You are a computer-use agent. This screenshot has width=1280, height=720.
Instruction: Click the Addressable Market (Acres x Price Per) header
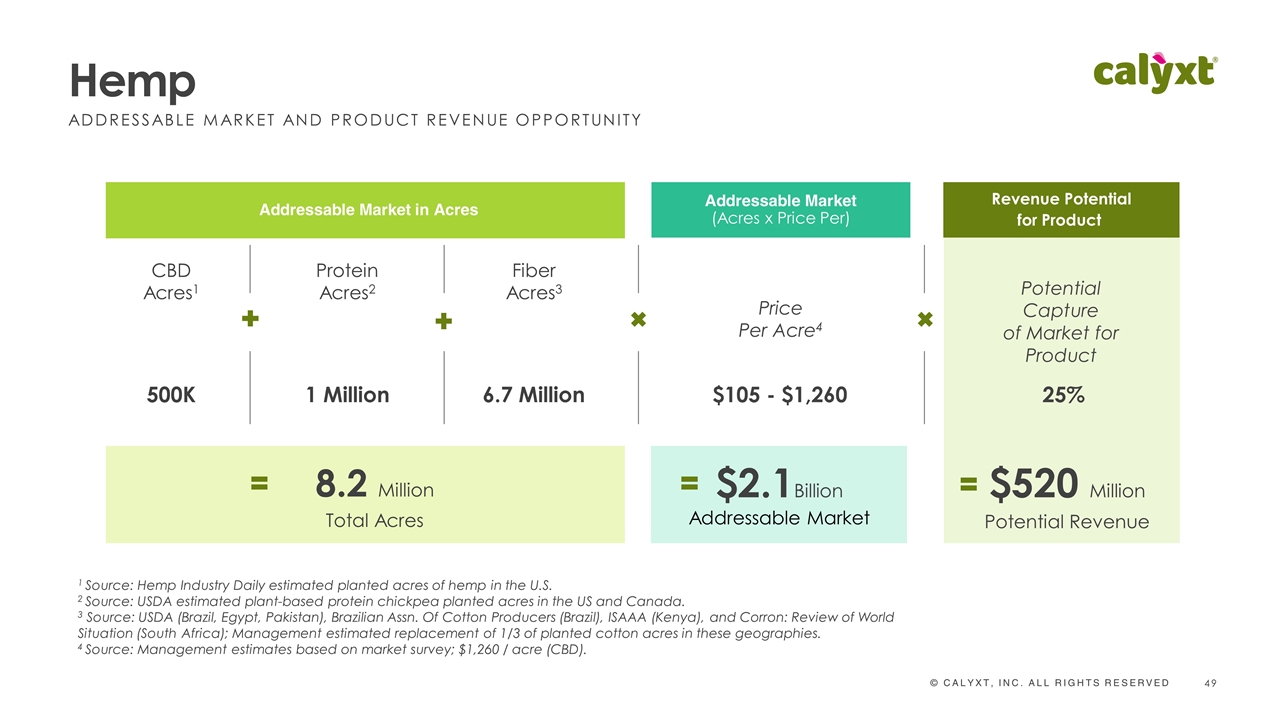(781, 210)
